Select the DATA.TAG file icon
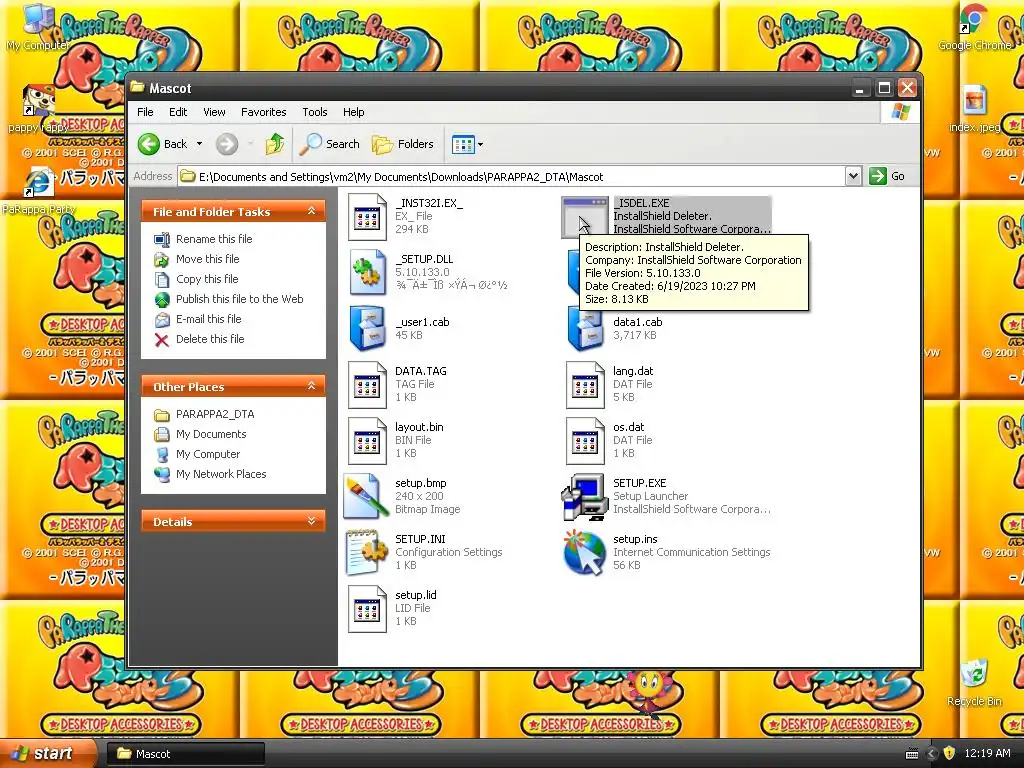Image resolution: width=1024 pixels, height=768 pixels. 367,385
